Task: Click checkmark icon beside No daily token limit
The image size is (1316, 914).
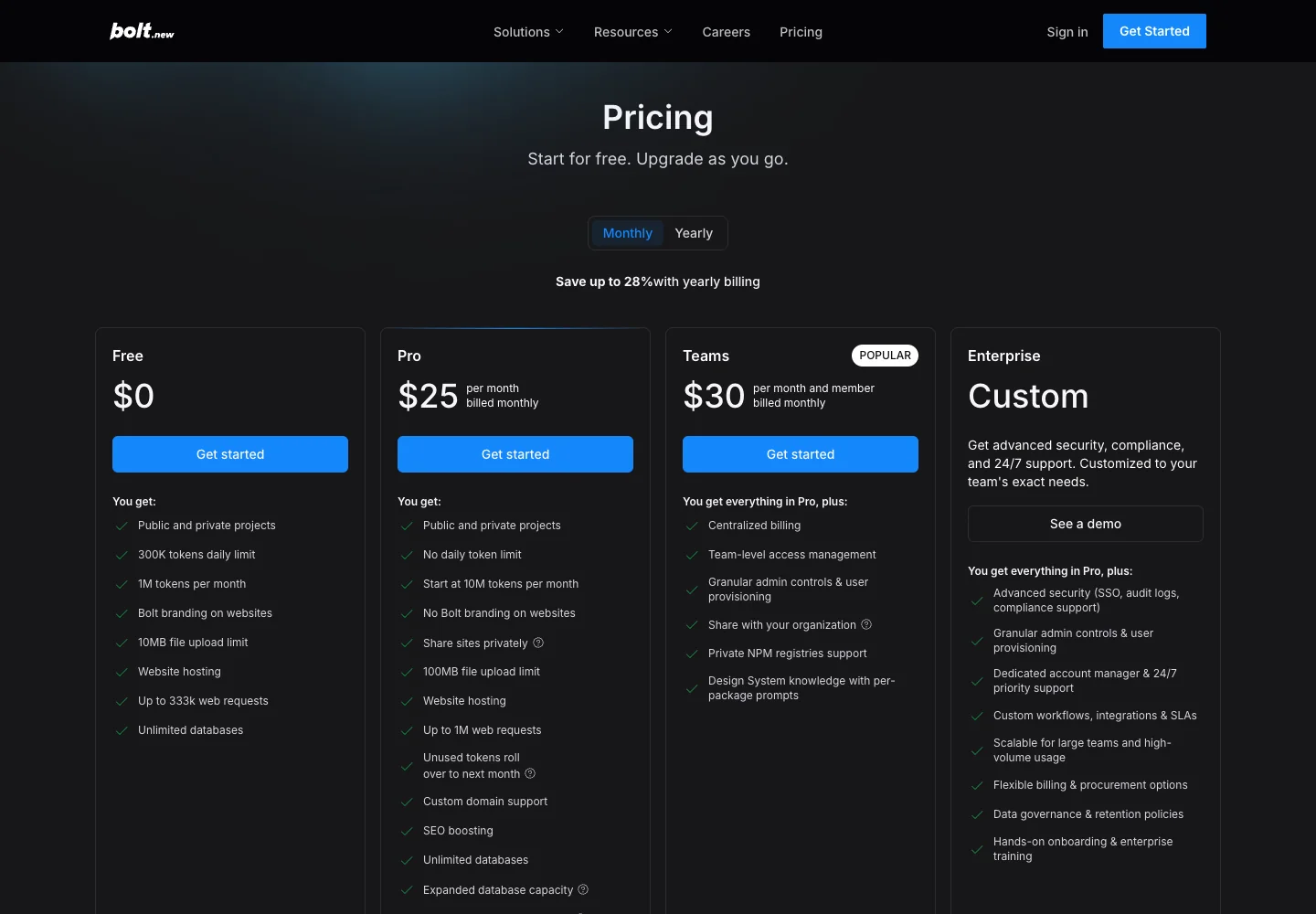Action: (407, 555)
